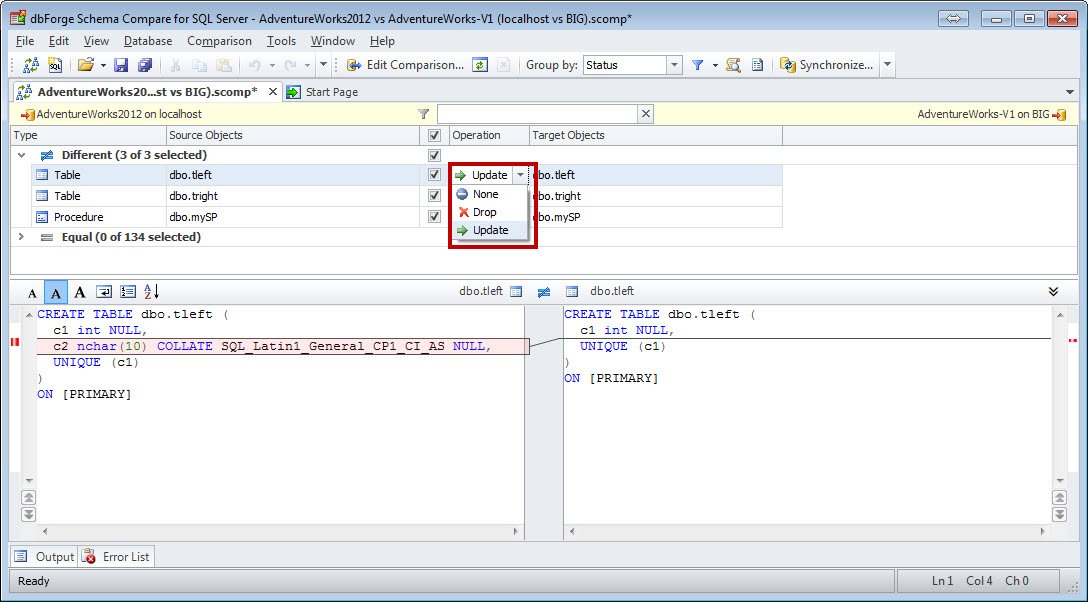
Task: Open the Update operation dropdown arrow
Action: (520, 175)
